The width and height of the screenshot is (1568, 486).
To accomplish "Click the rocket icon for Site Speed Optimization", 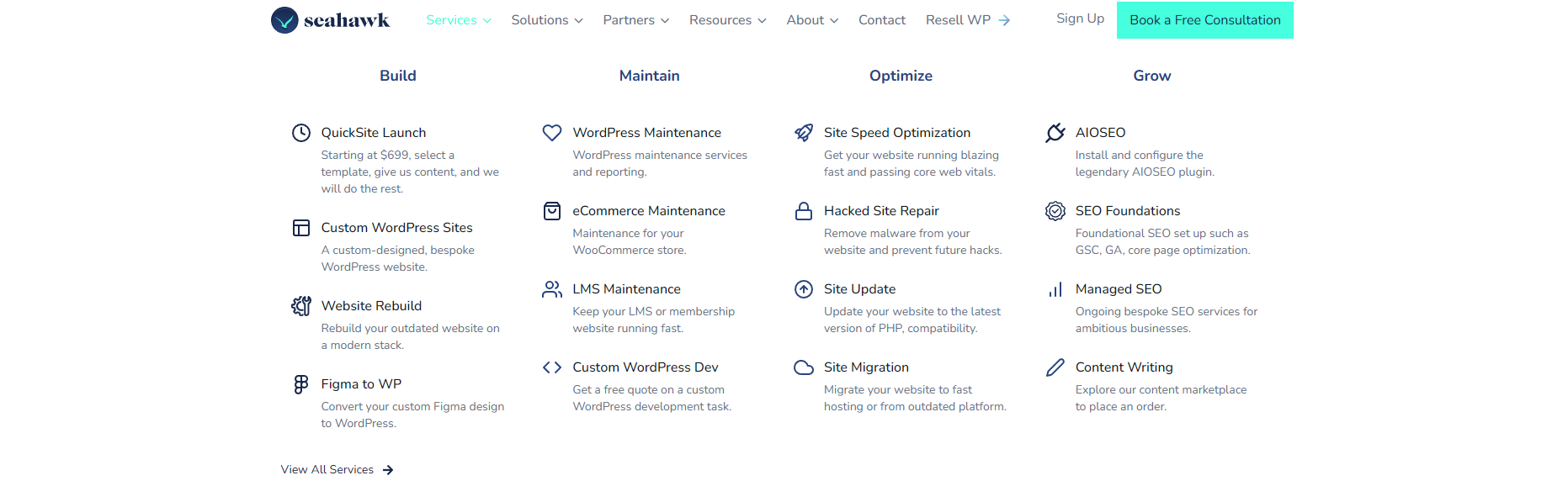I will tap(804, 133).
